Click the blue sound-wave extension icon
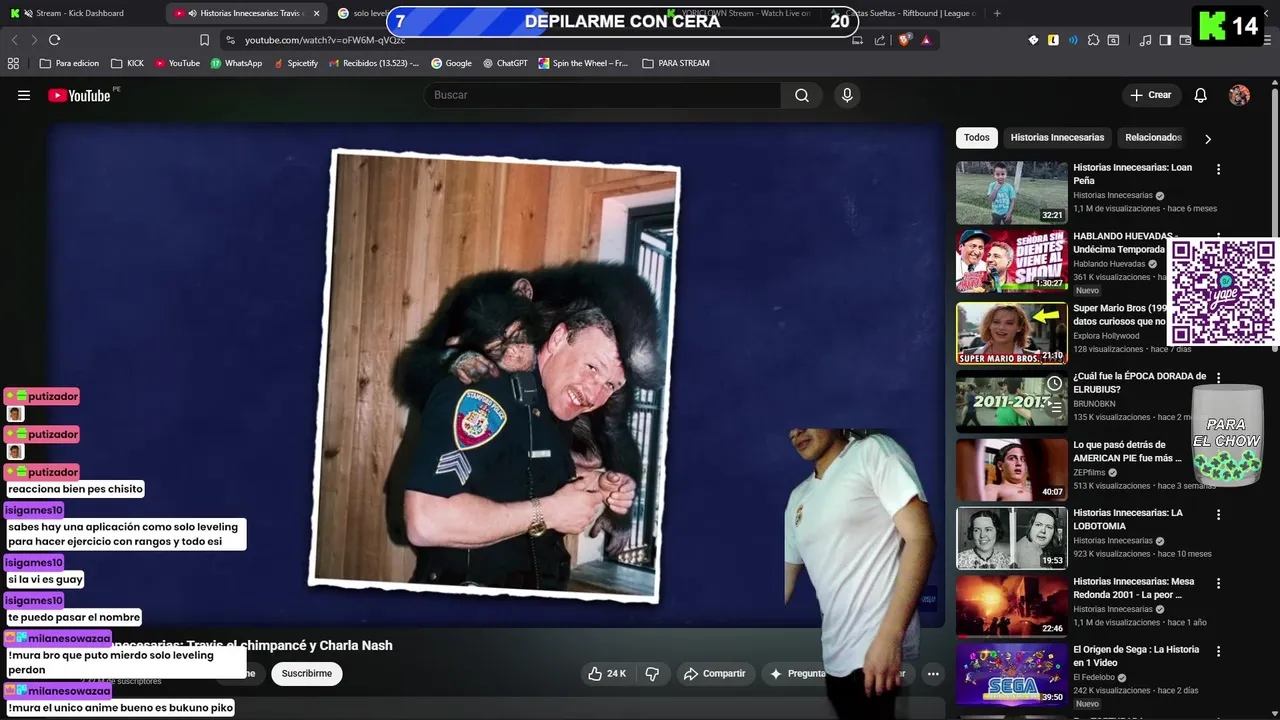 (x=1073, y=40)
